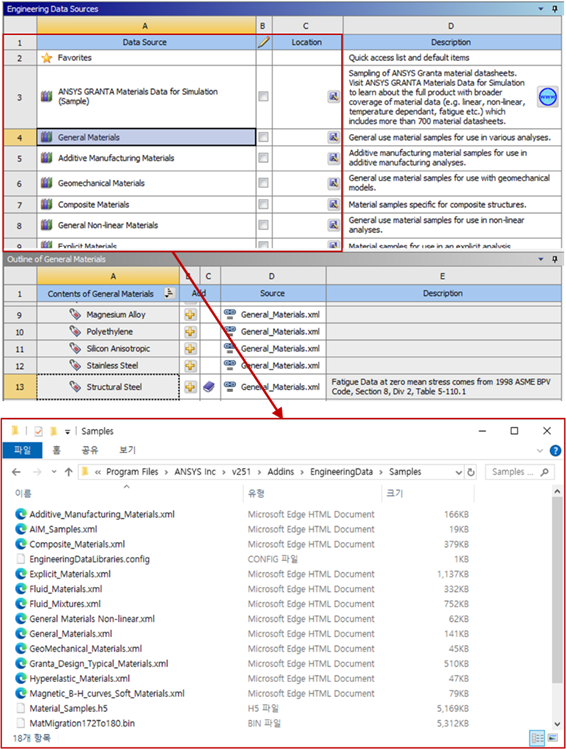Click the Explorer vertical scrollbar thumb
This screenshot has width=566, height=749.
click(x=557, y=590)
